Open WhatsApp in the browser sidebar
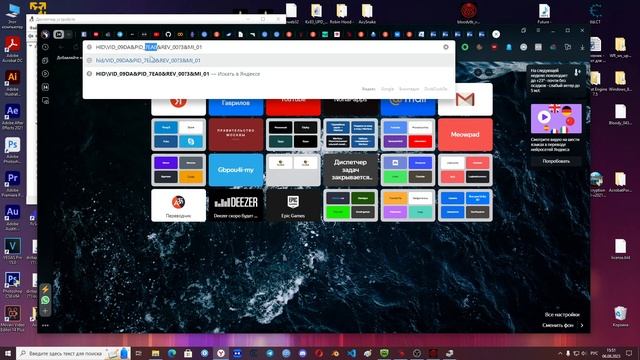Screen dimensions: 640x360 (45, 300)
